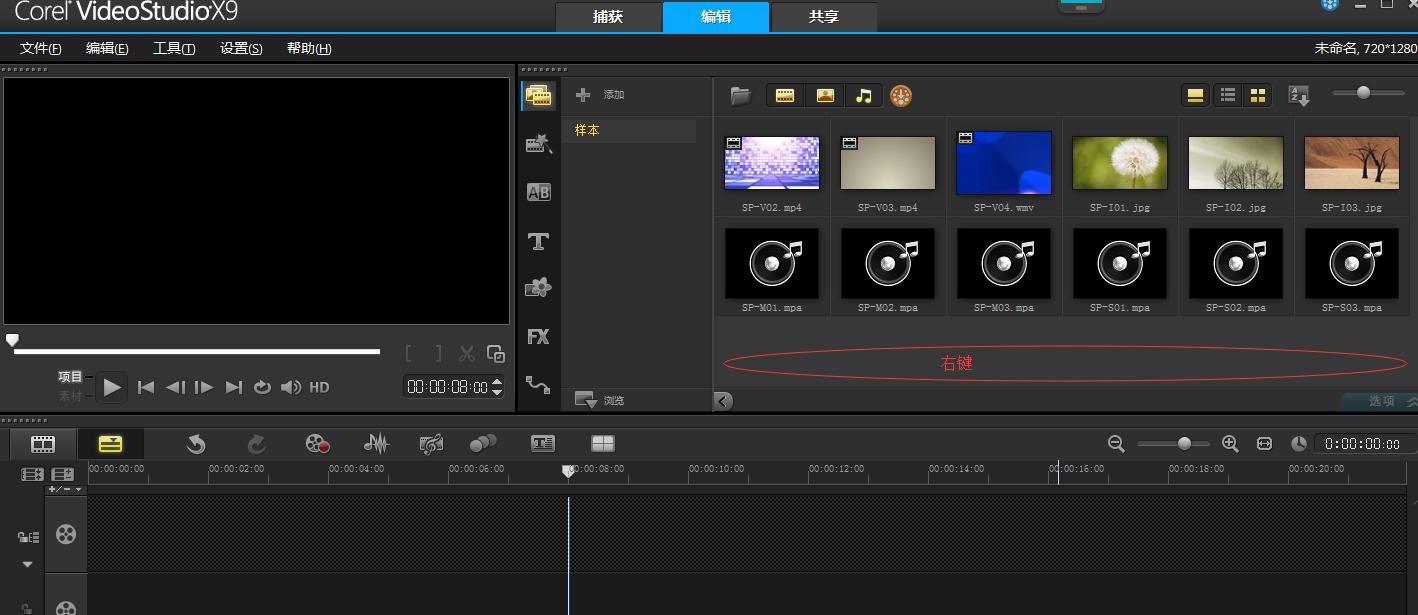Open the sort clips A-Z dropdown
Viewport: 1418px width, 615px height.
[1299, 96]
